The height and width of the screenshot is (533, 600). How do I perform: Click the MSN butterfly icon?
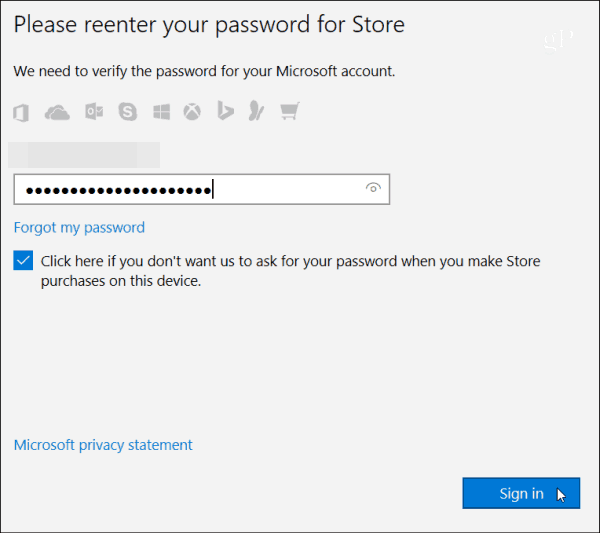[x=256, y=111]
